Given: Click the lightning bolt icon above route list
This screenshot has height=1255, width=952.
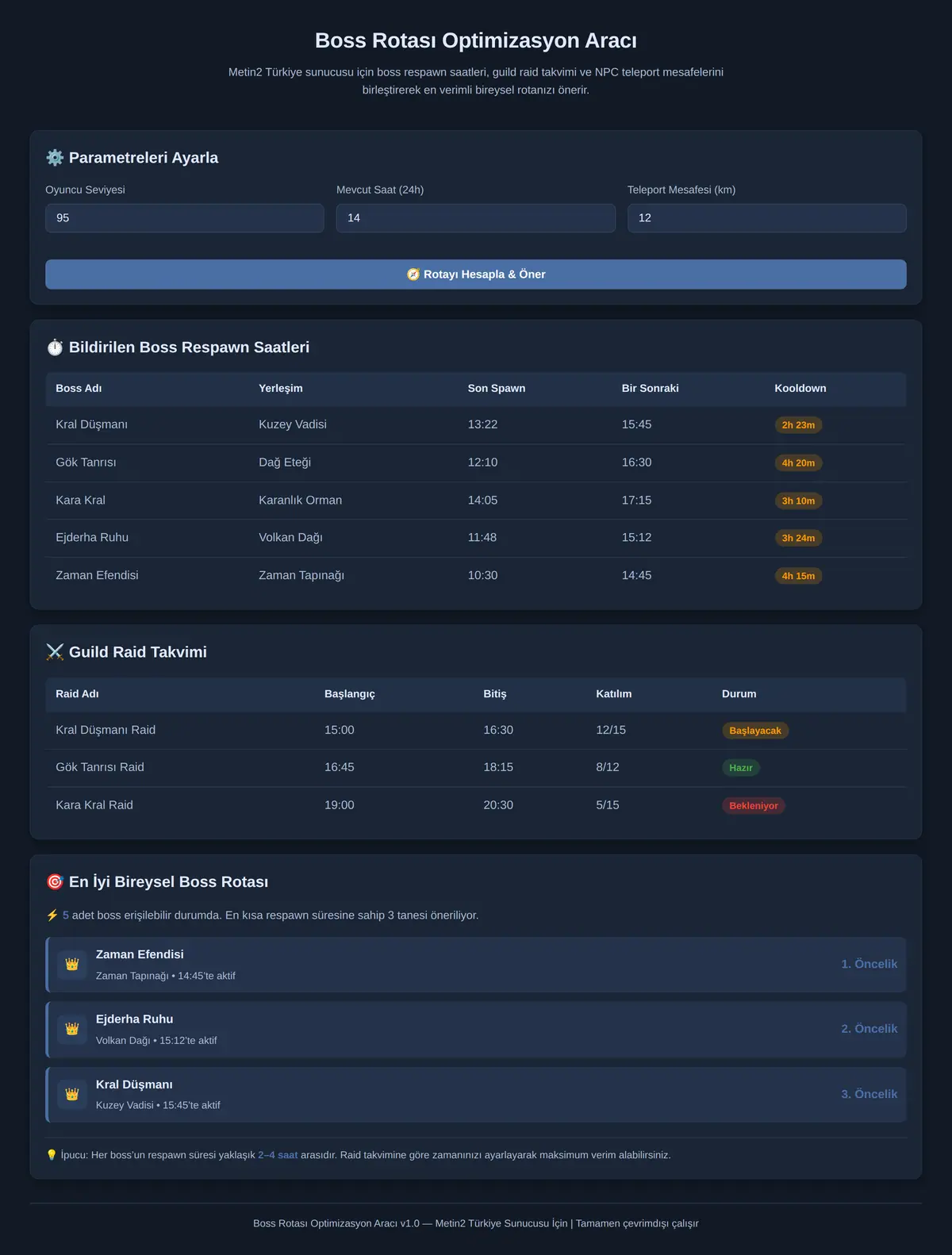Looking at the screenshot, I should coord(52,915).
